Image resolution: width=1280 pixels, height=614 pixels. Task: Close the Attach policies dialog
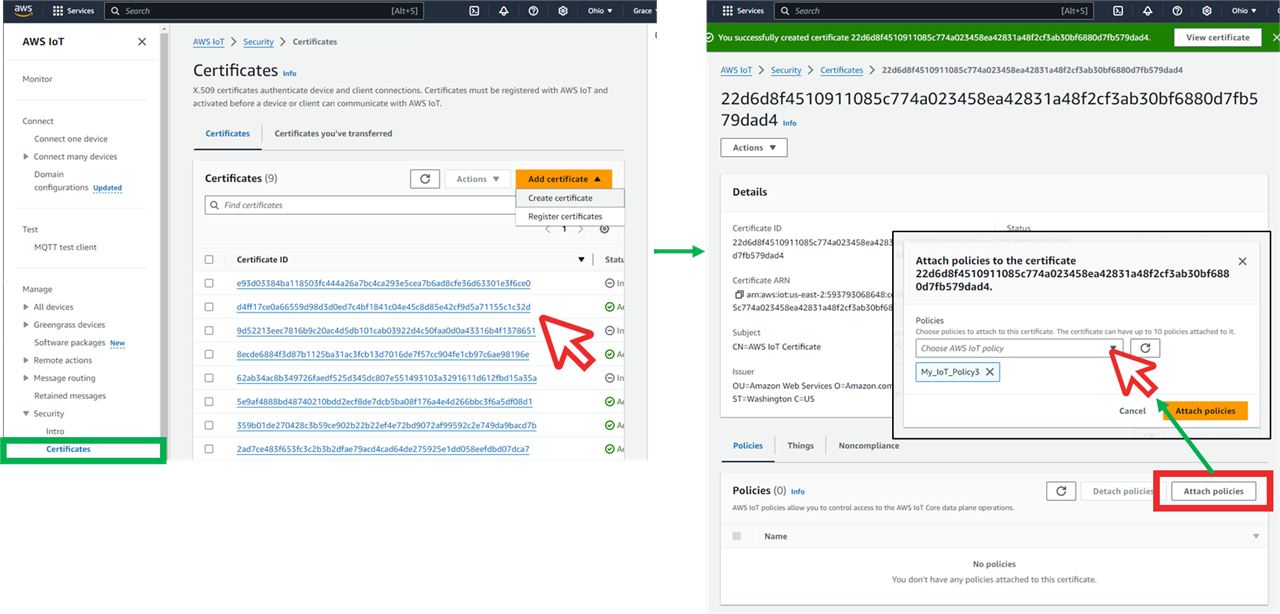[x=1242, y=261]
